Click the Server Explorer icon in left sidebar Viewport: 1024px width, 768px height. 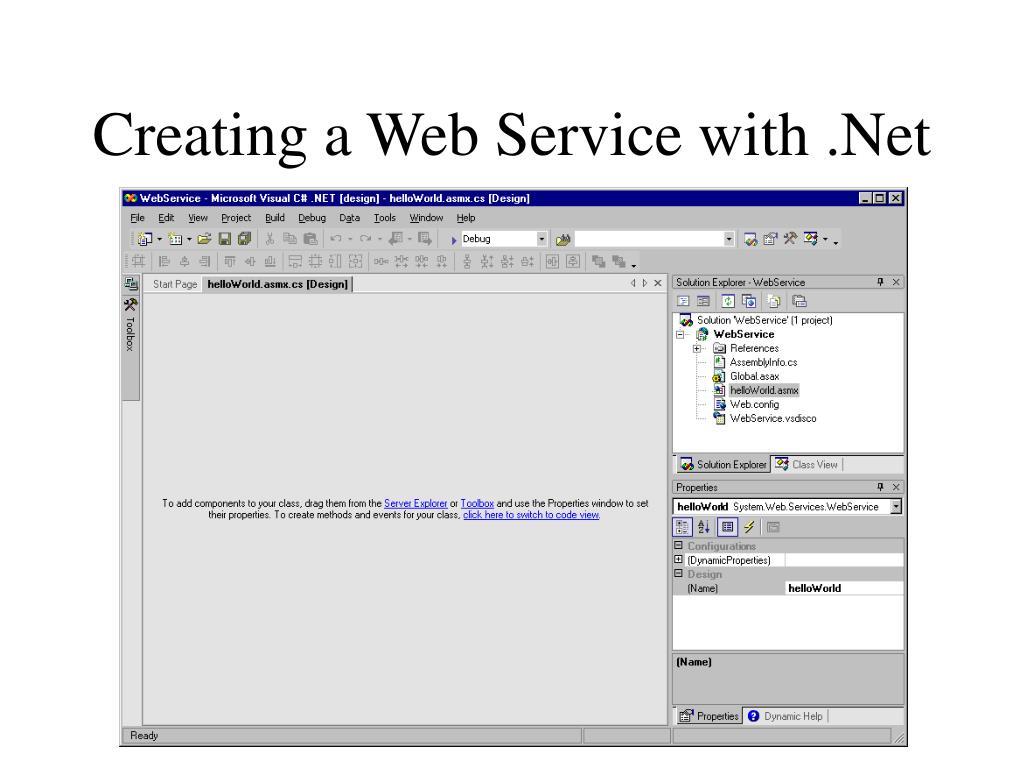click(x=131, y=283)
